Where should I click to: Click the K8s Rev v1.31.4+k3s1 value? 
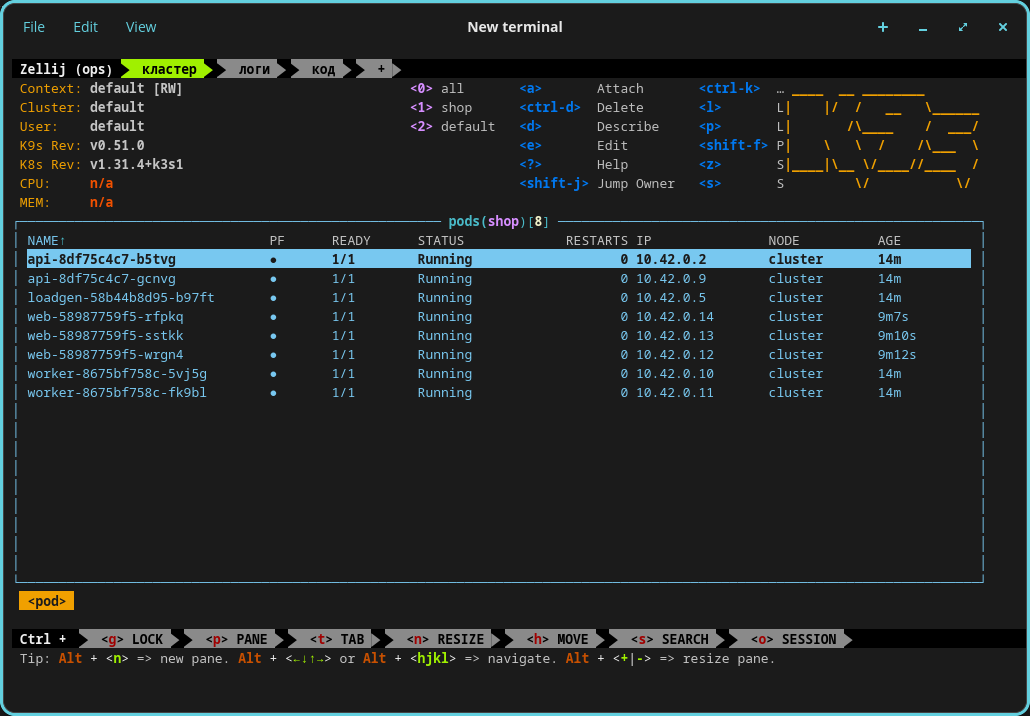point(137,164)
